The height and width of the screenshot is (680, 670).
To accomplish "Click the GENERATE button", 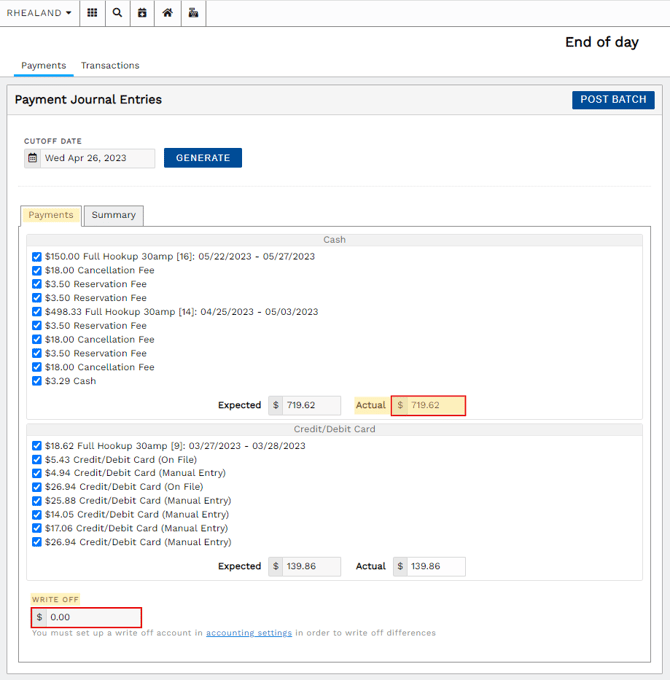I will pyautogui.click(x=203, y=158).
